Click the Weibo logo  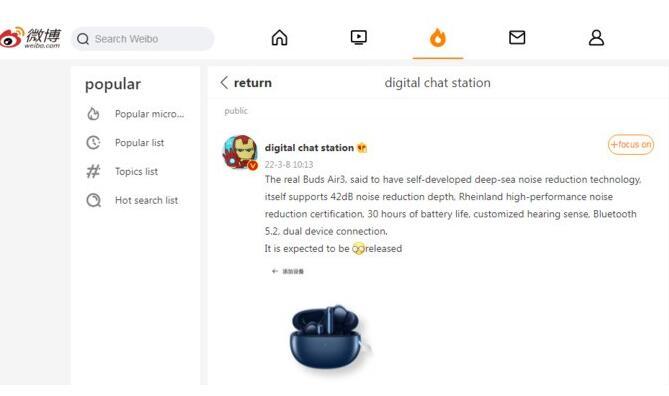pos(30,38)
